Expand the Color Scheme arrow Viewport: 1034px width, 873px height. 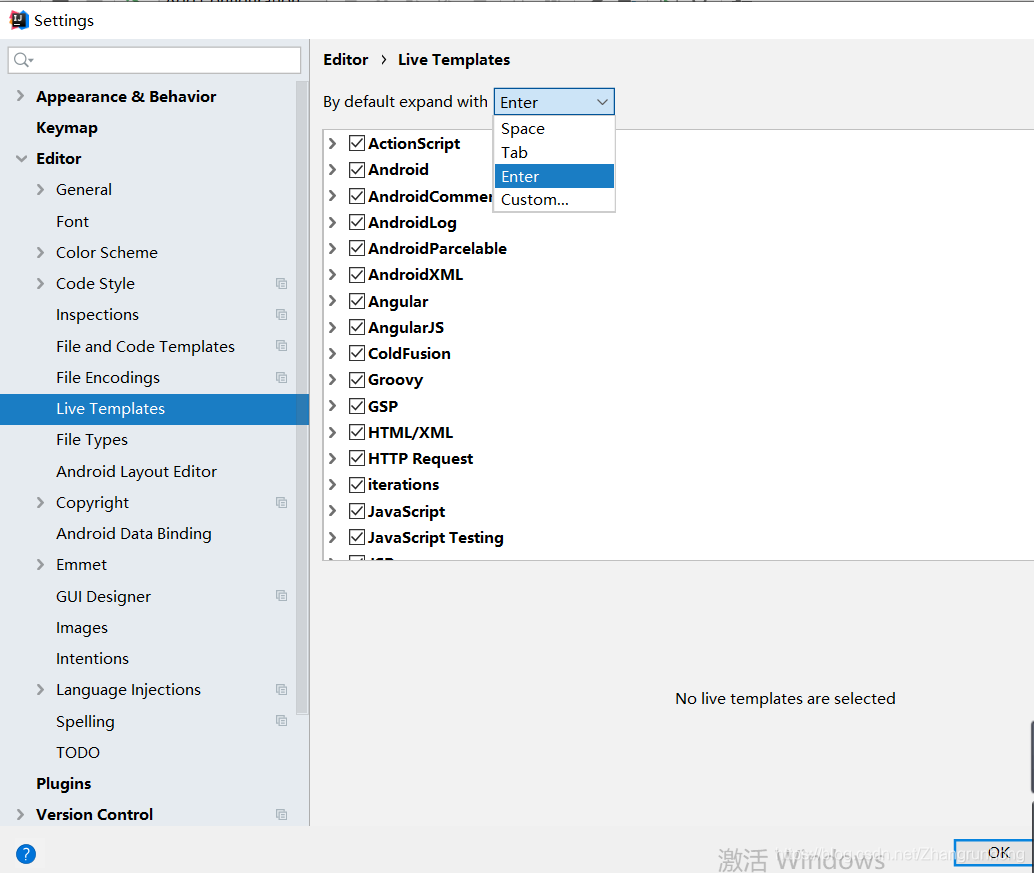tap(41, 253)
